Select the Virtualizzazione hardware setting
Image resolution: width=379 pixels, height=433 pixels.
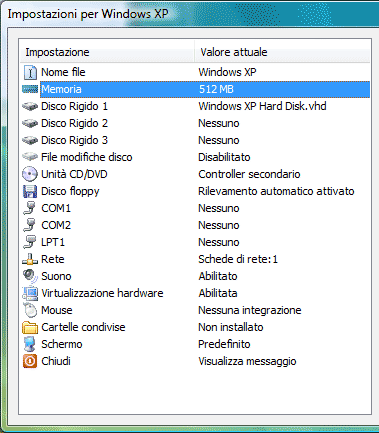pos(102,293)
